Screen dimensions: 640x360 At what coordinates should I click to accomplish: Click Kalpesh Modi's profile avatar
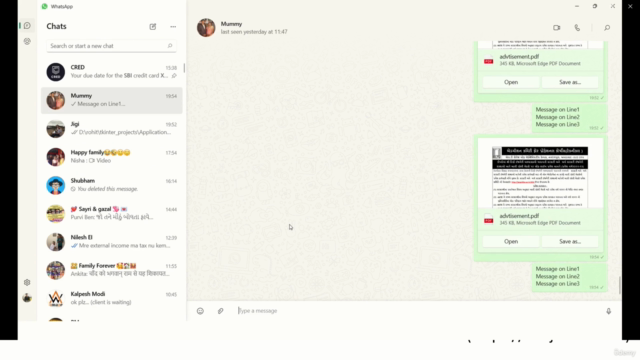pyautogui.click(x=56, y=298)
